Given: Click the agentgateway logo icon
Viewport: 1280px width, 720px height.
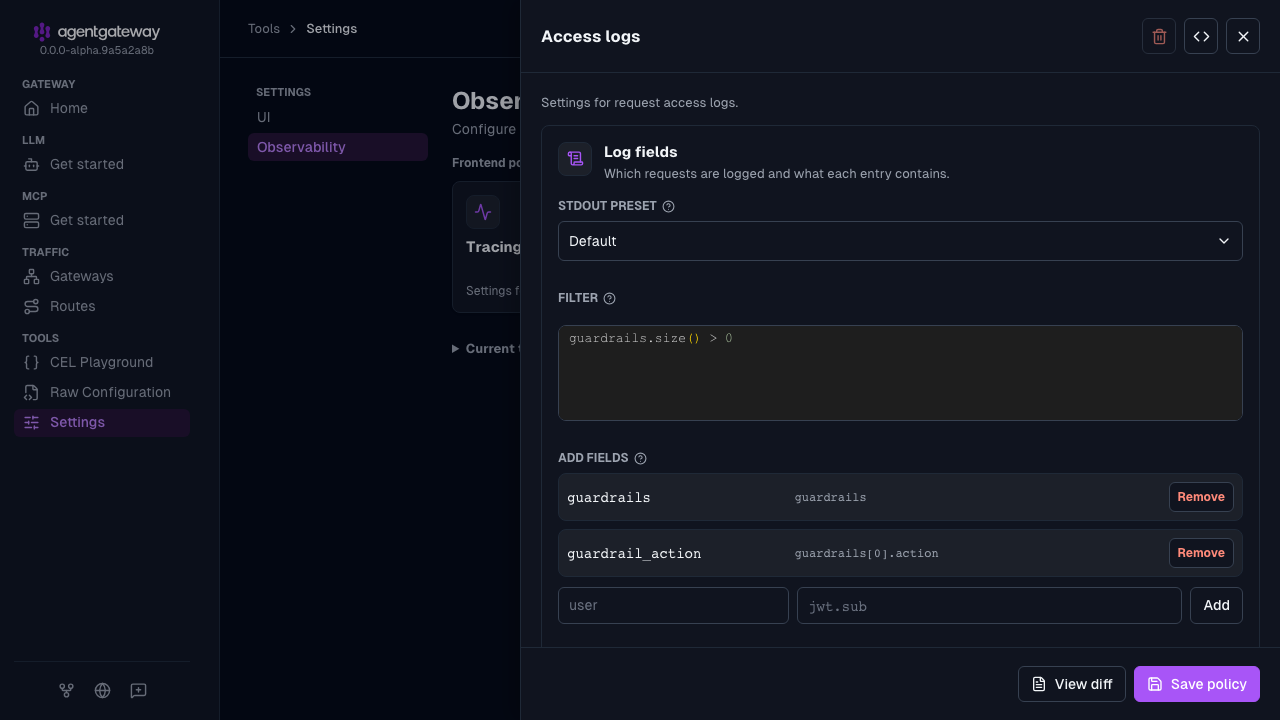Looking at the screenshot, I should (41, 32).
